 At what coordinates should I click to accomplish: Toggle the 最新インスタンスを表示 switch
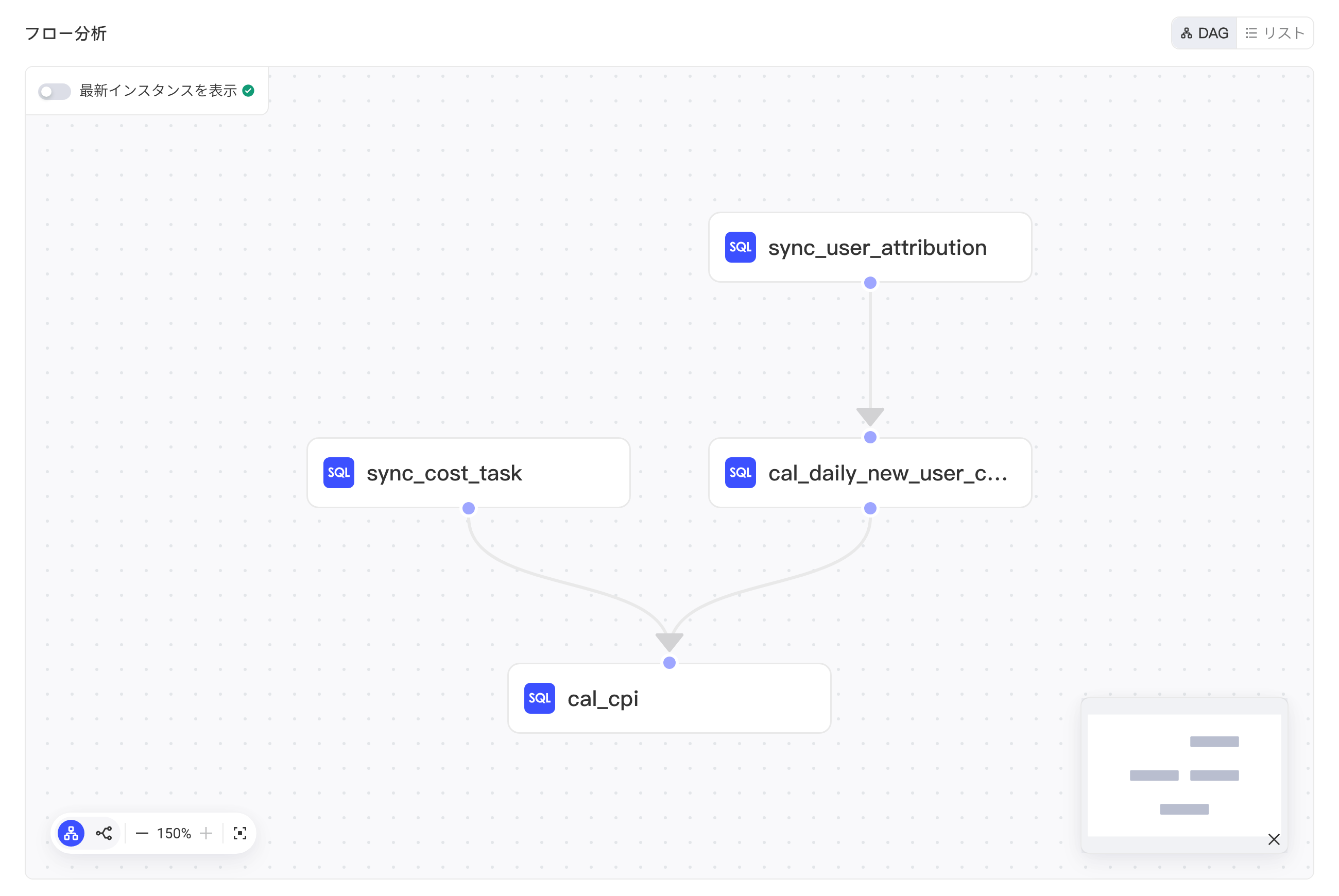click(x=54, y=92)
